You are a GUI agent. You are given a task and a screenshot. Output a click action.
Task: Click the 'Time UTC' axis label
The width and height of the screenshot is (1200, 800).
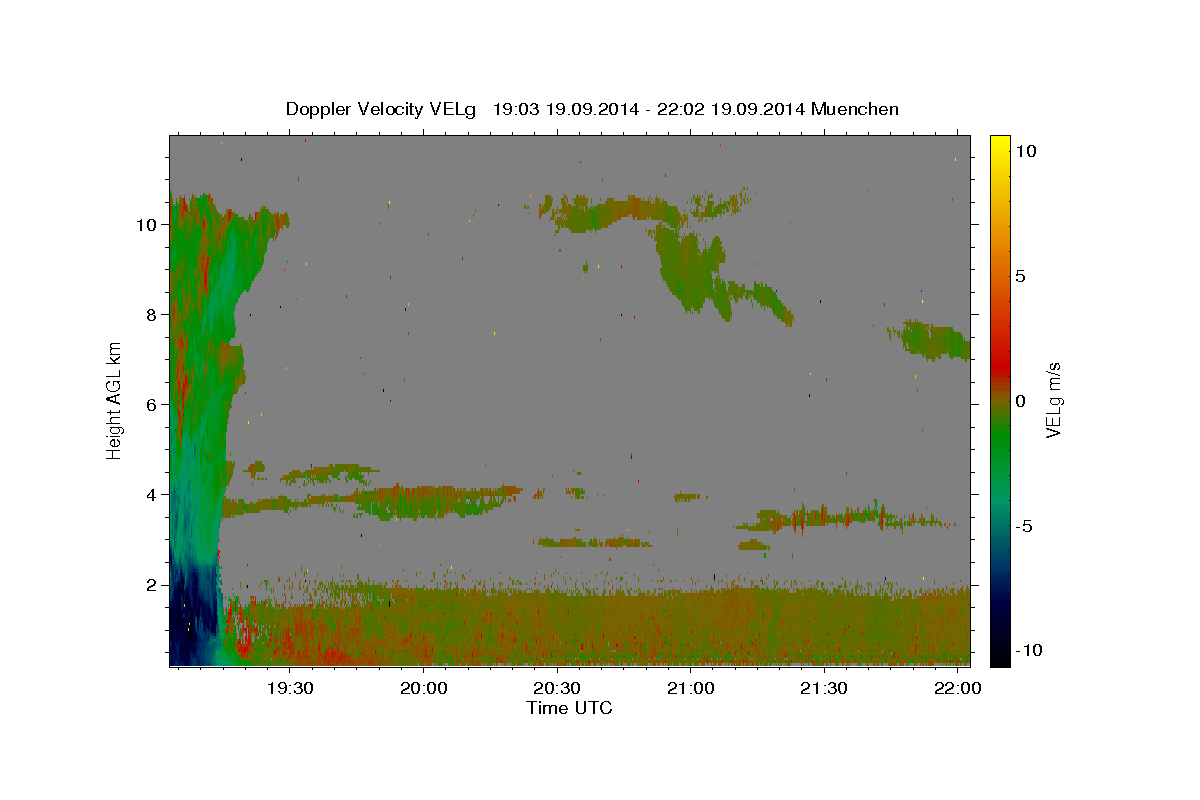point(569,708)
